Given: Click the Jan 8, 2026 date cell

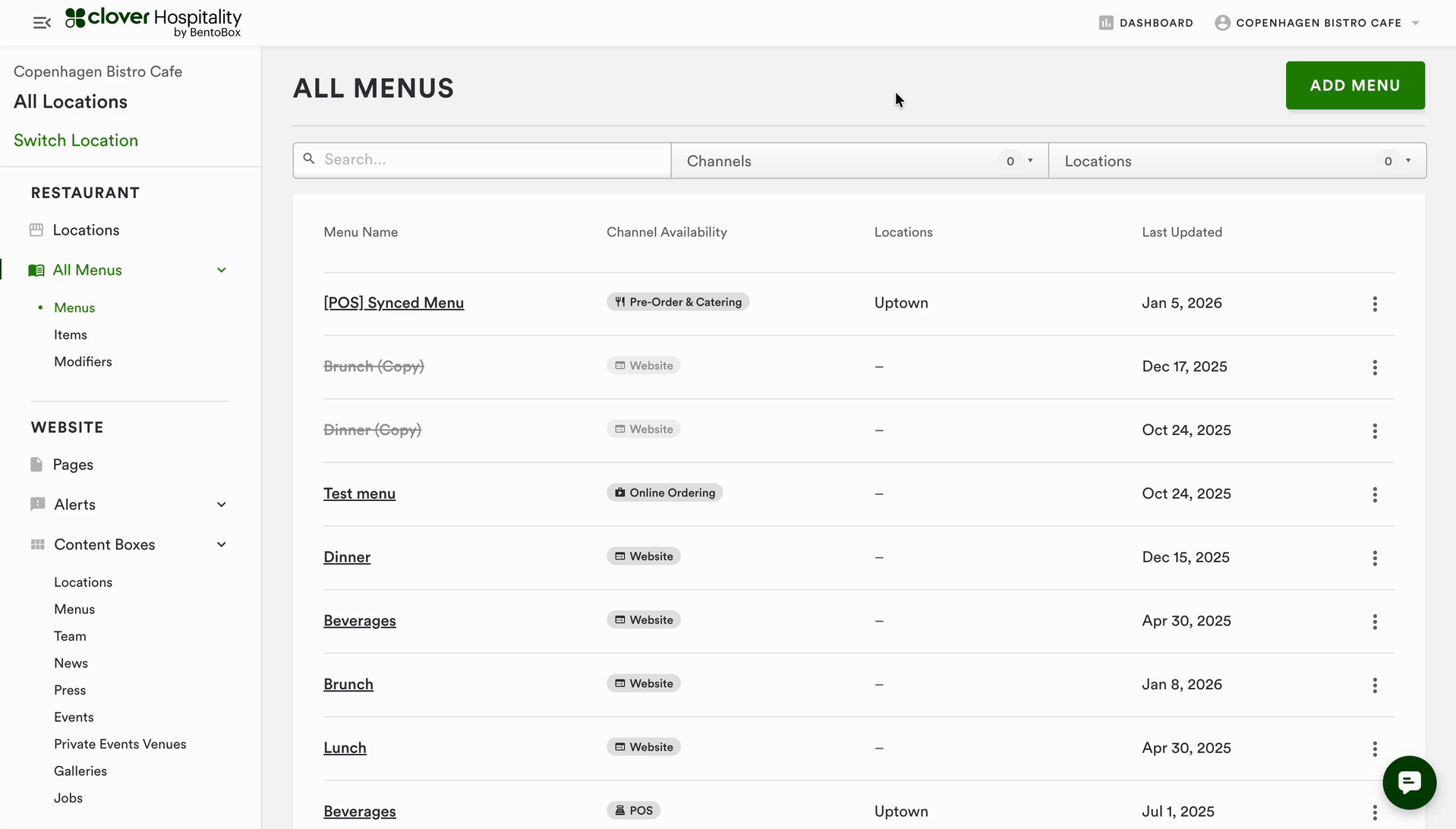Looking at the screenshot, I should 1182,684.
